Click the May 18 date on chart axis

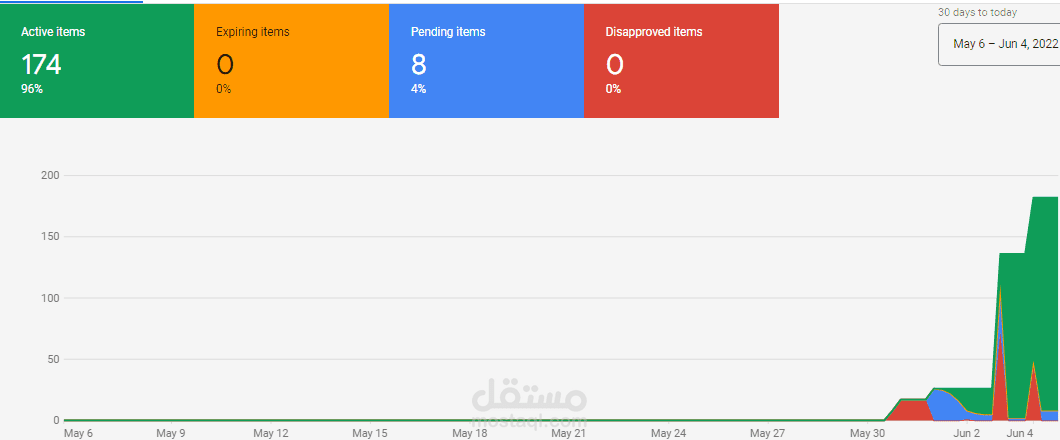(x=469, y=433)
